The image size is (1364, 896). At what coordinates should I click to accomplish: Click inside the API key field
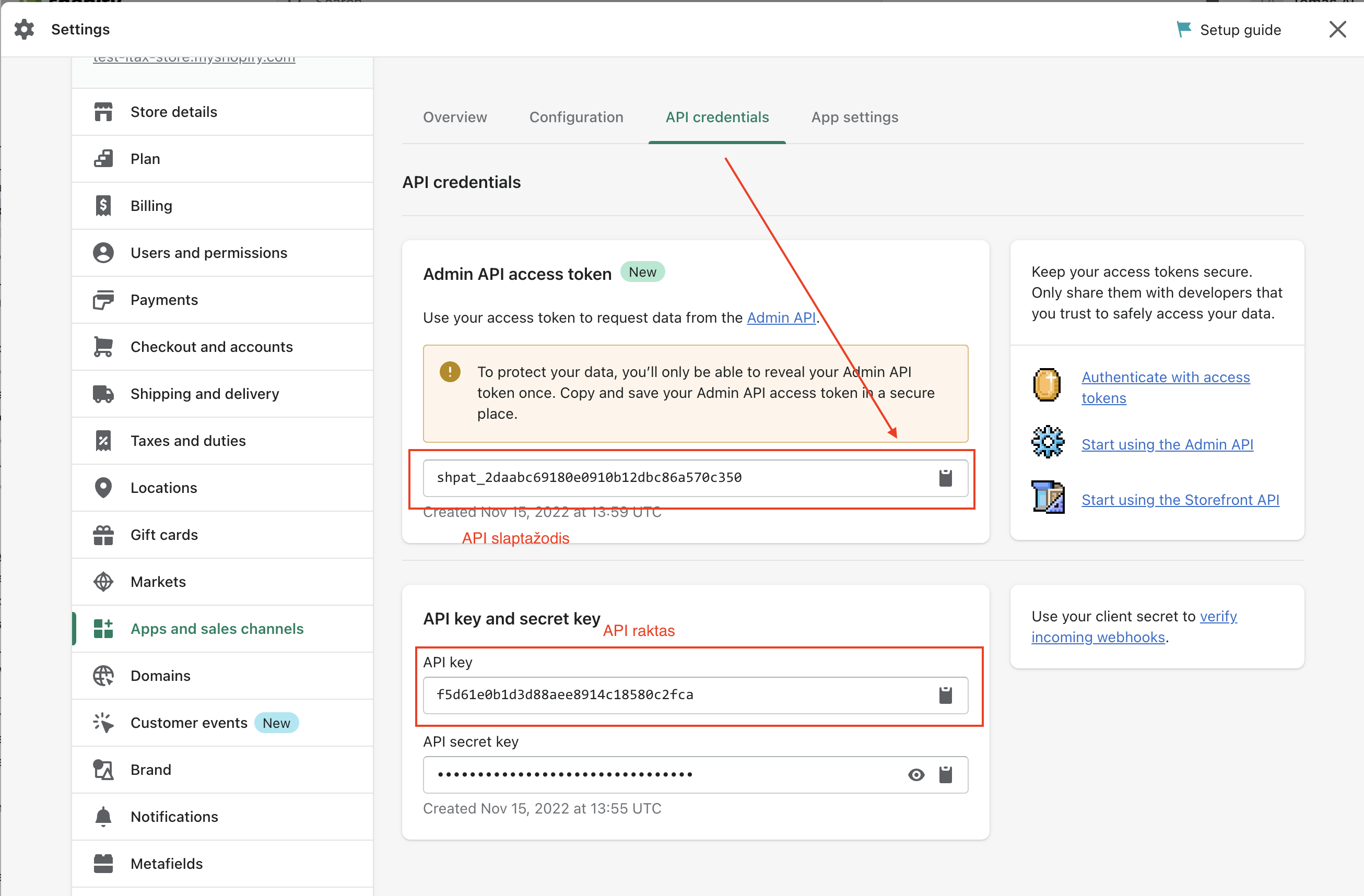coord(659,695)
